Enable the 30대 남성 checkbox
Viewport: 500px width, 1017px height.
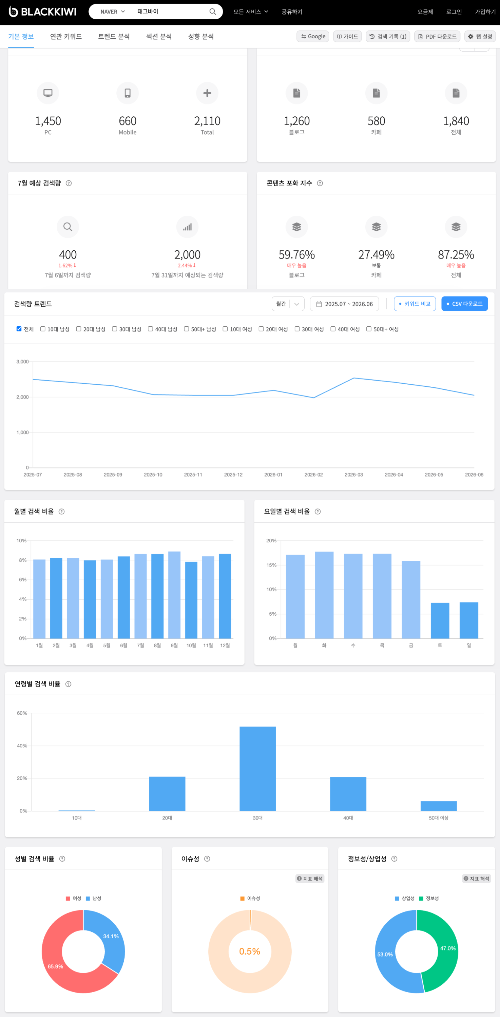point(115,329)
